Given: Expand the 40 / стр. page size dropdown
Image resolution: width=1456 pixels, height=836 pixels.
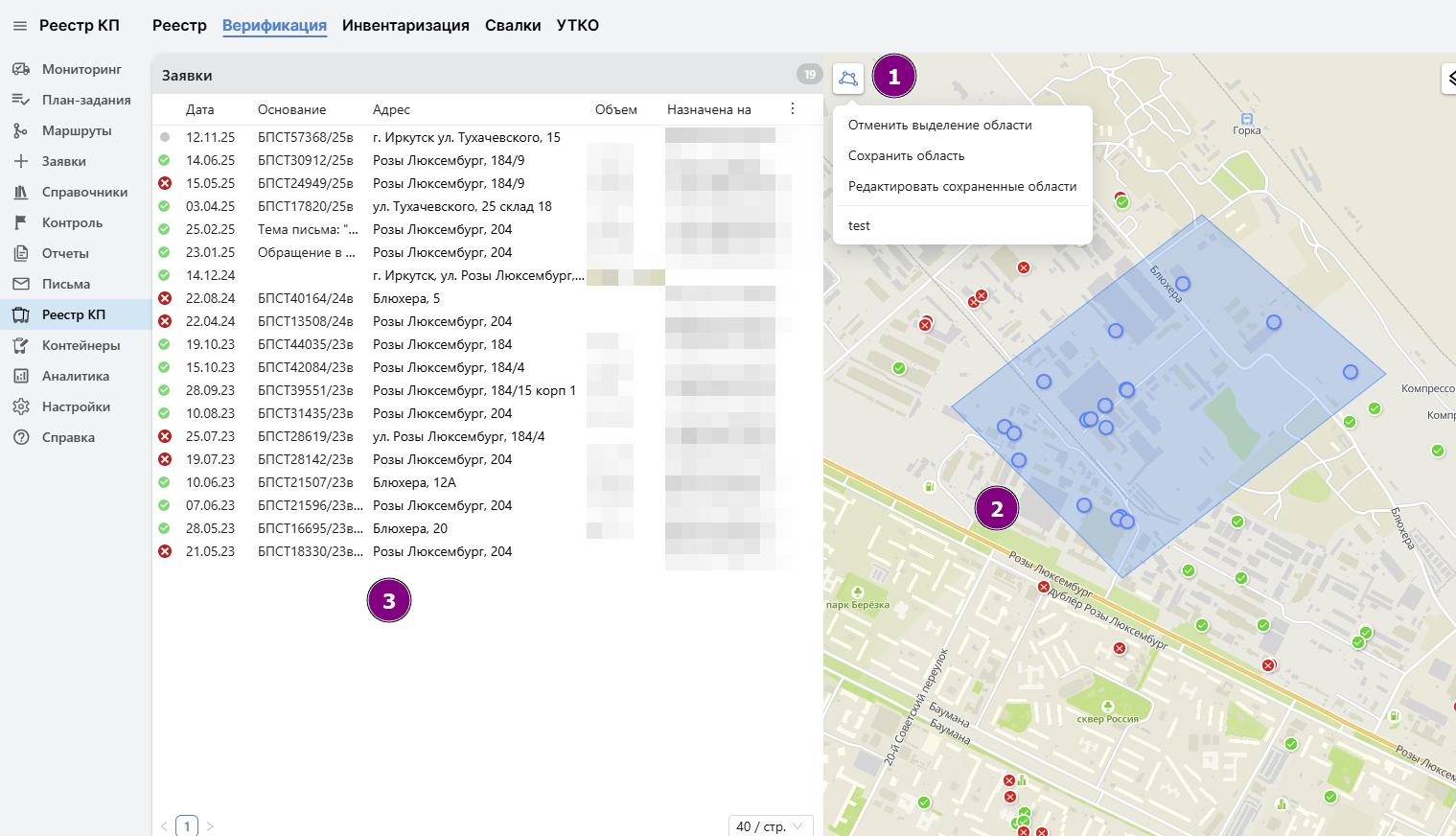Looking at the screenshot, I should click(771, 825).
